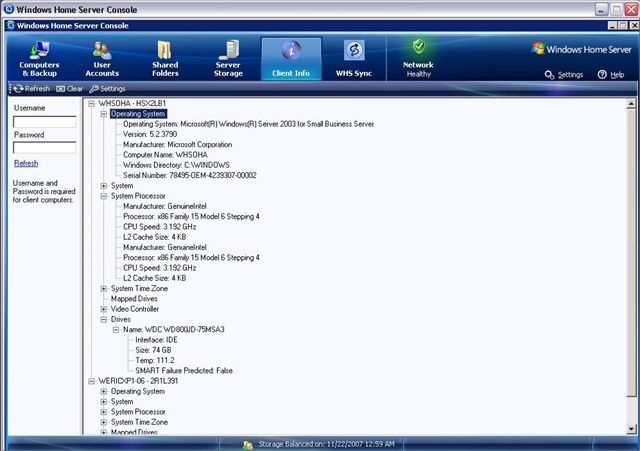Select Manufacturer: Microsoft Corporation row
The height and width of the screenshot is (451, 640).
178,144
